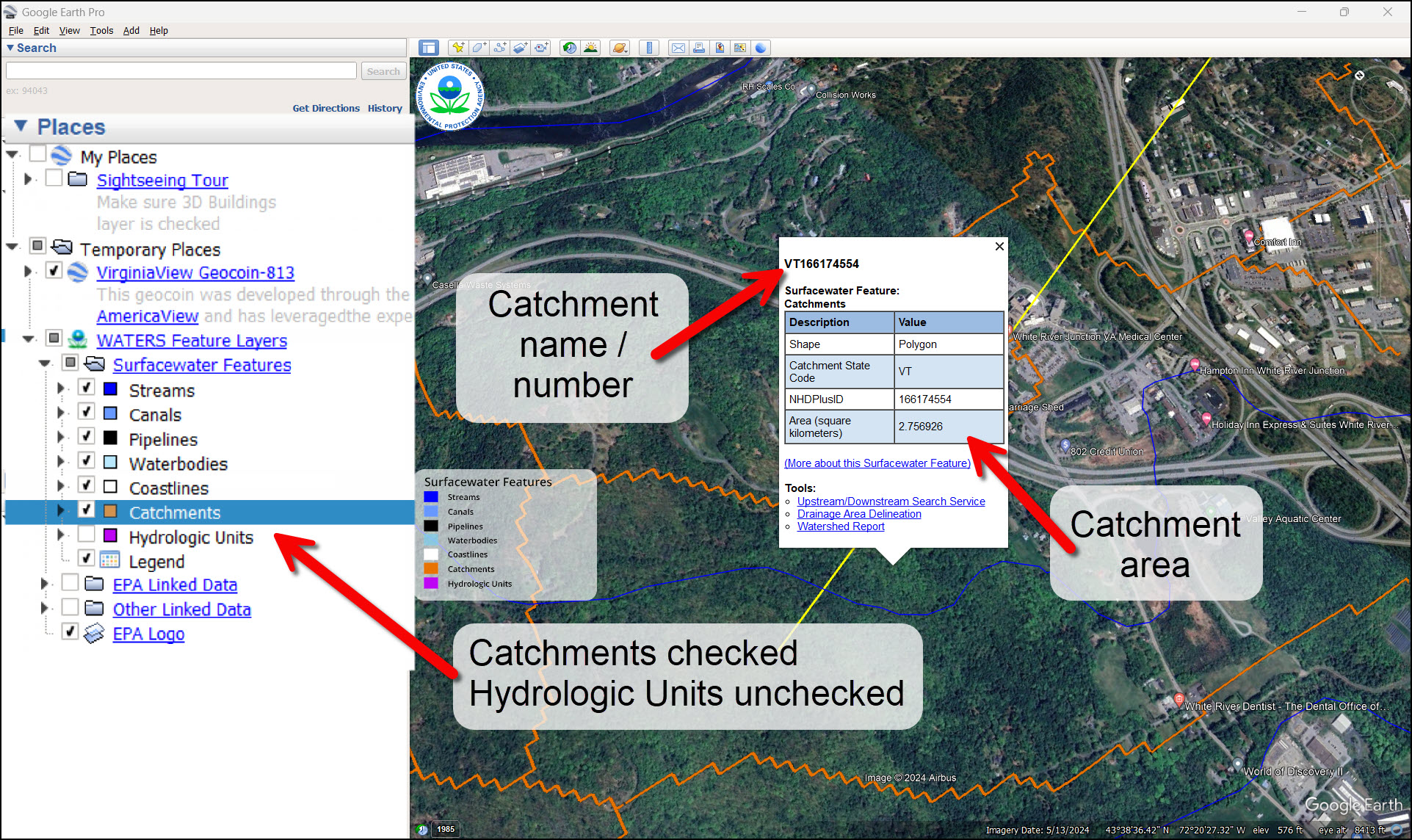Image resolution: width=1412 pixels, height=840 pixels.
Task: Collapse Surfacewater Features folder
Action: pyautogui.click(x=45, y=363)
